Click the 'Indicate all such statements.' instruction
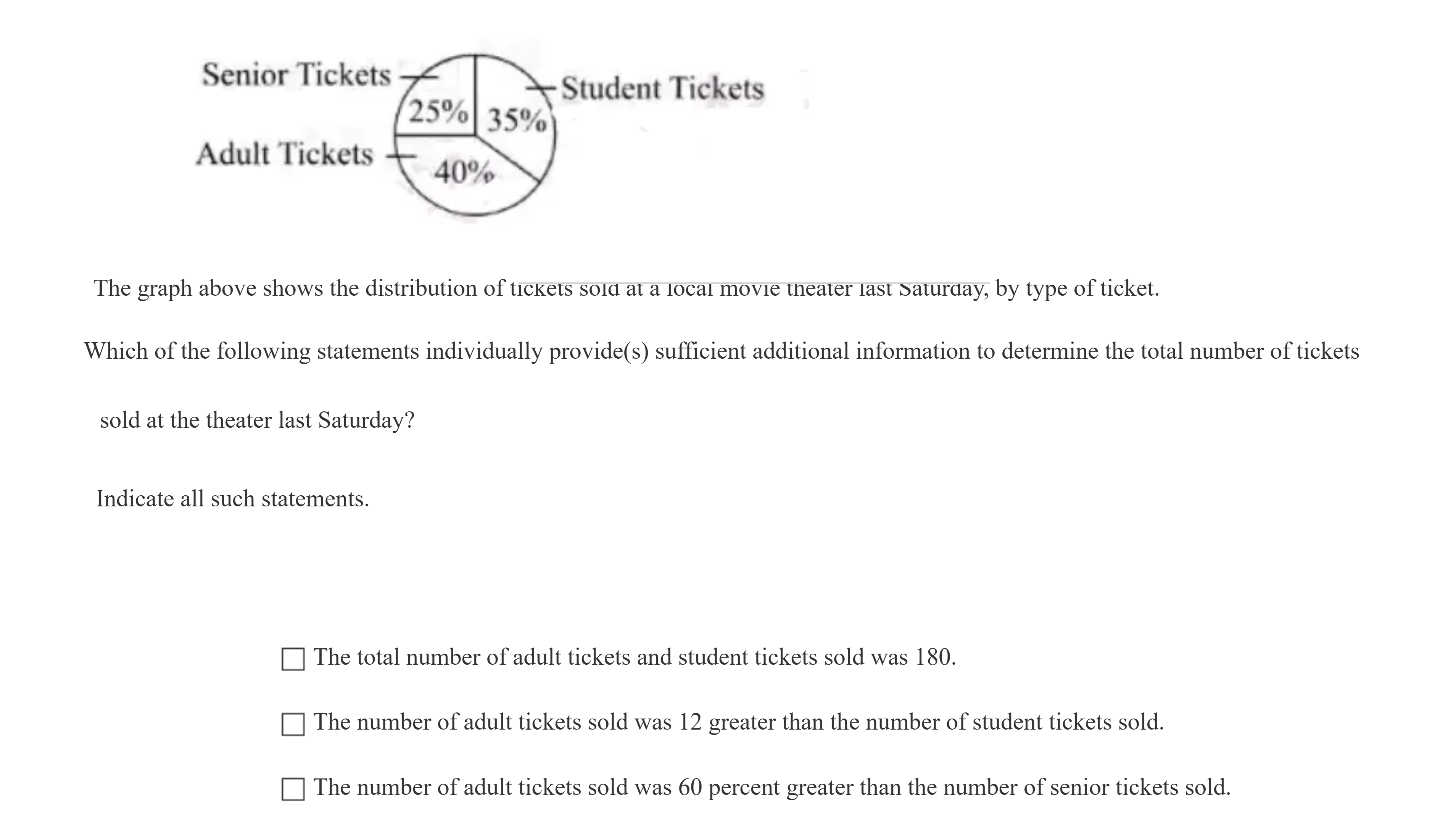 tap(232, 499)
